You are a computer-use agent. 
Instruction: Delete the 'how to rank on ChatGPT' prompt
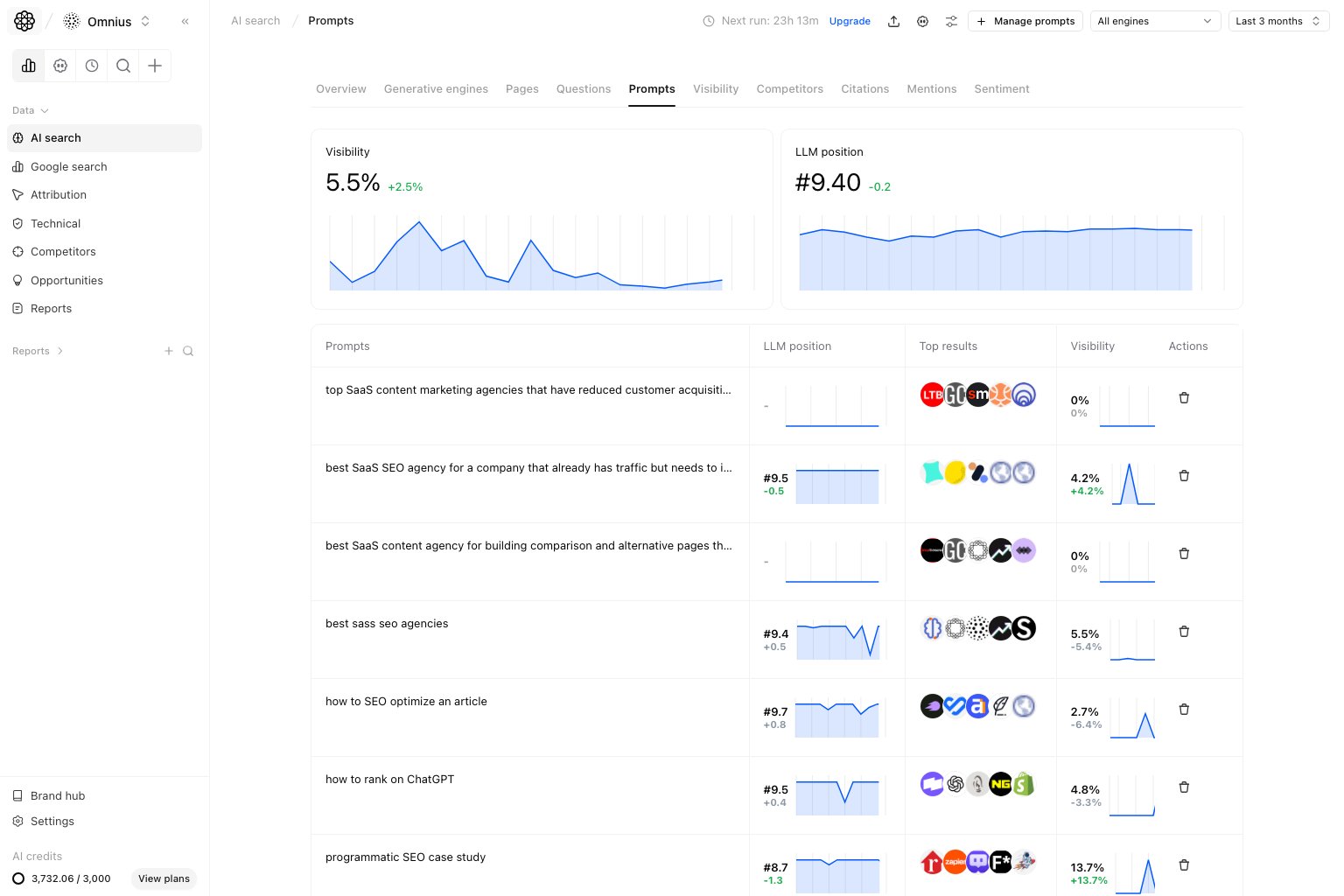pos(1184,787)
